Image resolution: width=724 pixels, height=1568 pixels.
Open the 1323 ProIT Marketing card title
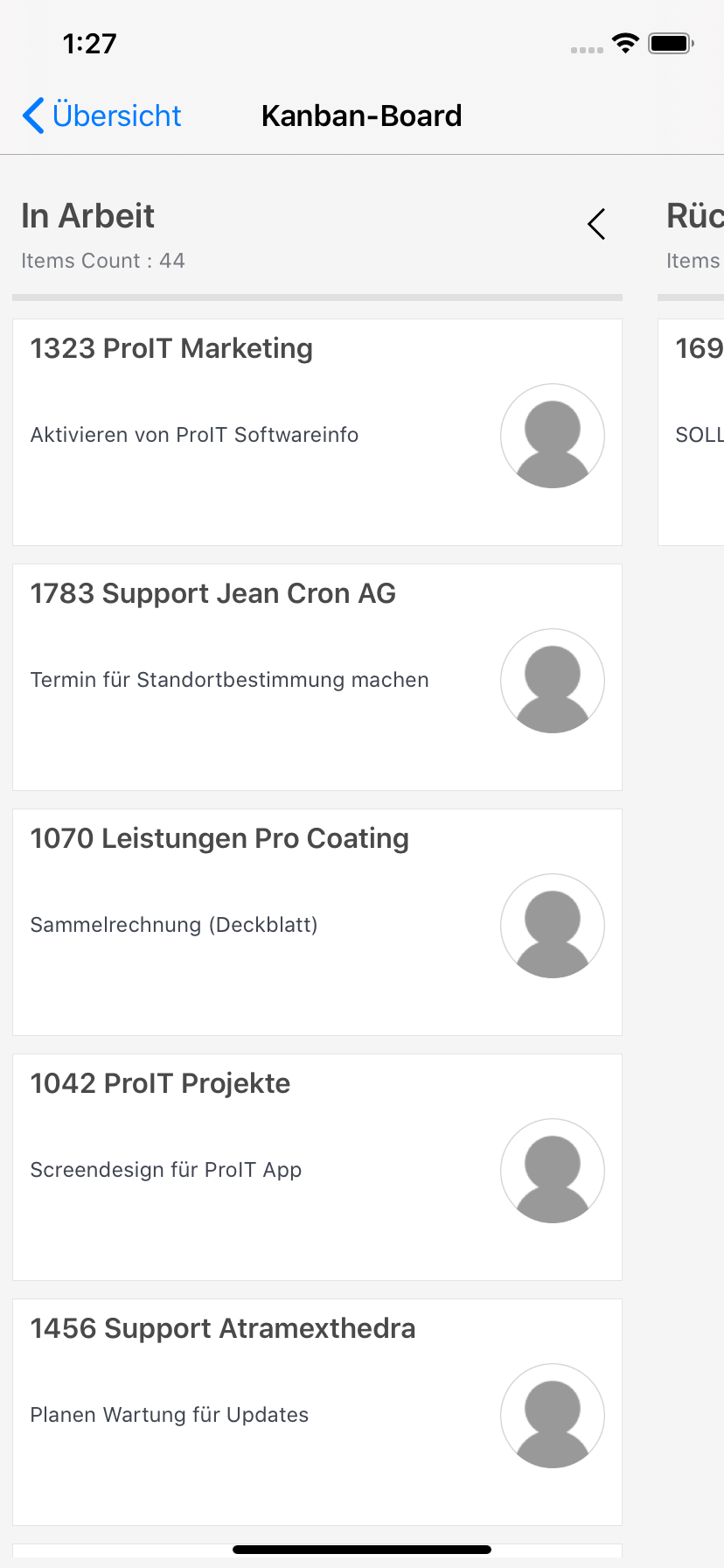tap(171, 348)
